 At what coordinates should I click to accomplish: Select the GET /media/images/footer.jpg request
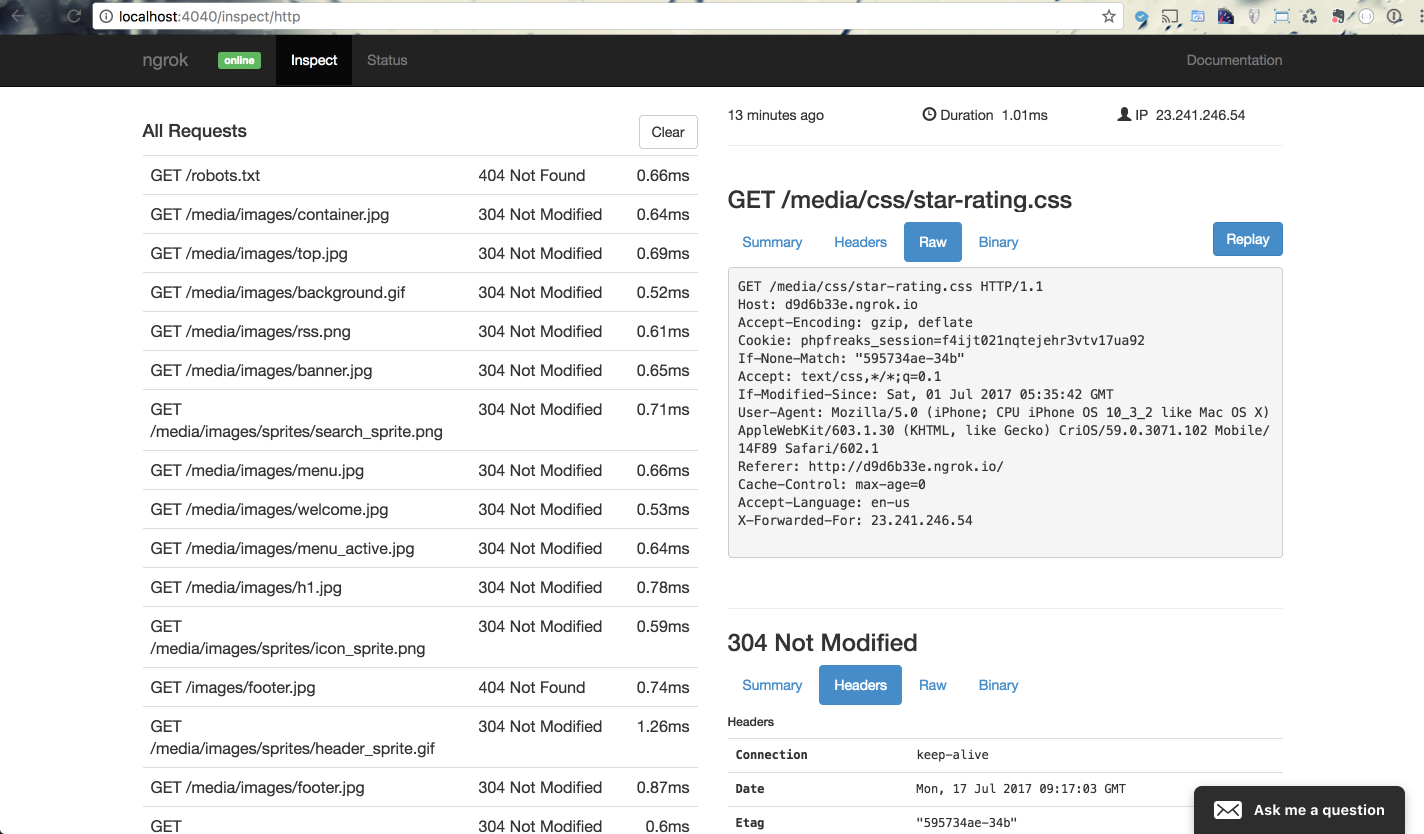420,787
